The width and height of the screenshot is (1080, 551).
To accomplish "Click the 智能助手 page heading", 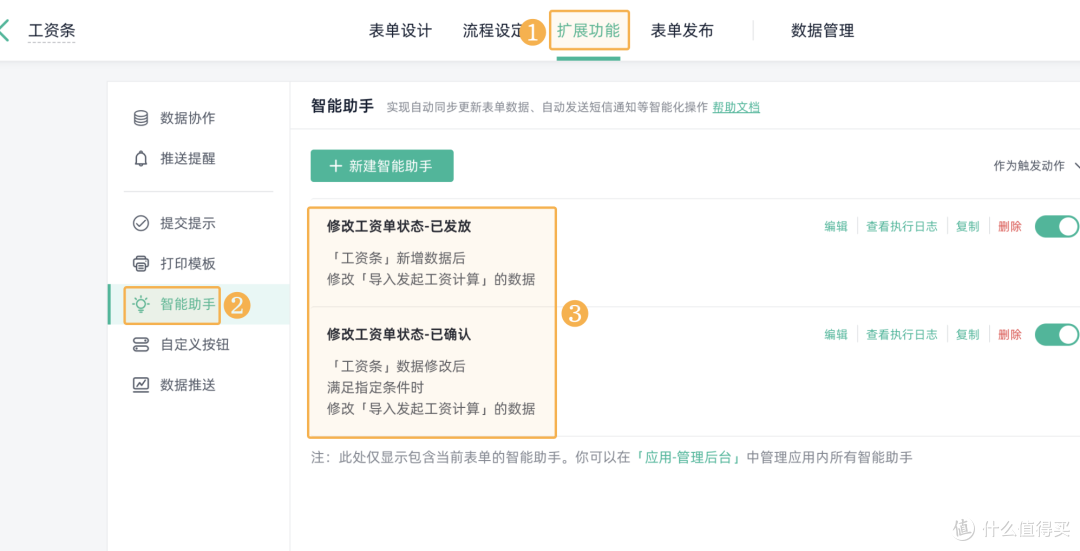I will coord(342,106).
